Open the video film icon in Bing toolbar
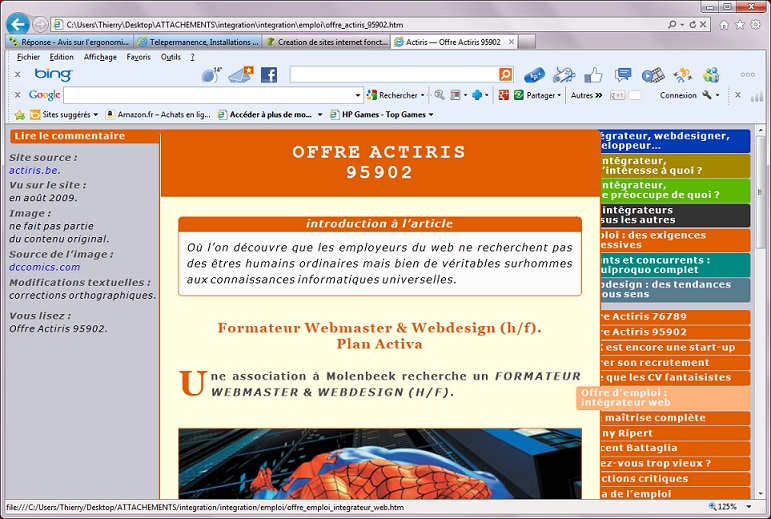771x519 pixels. coord(653,75)
